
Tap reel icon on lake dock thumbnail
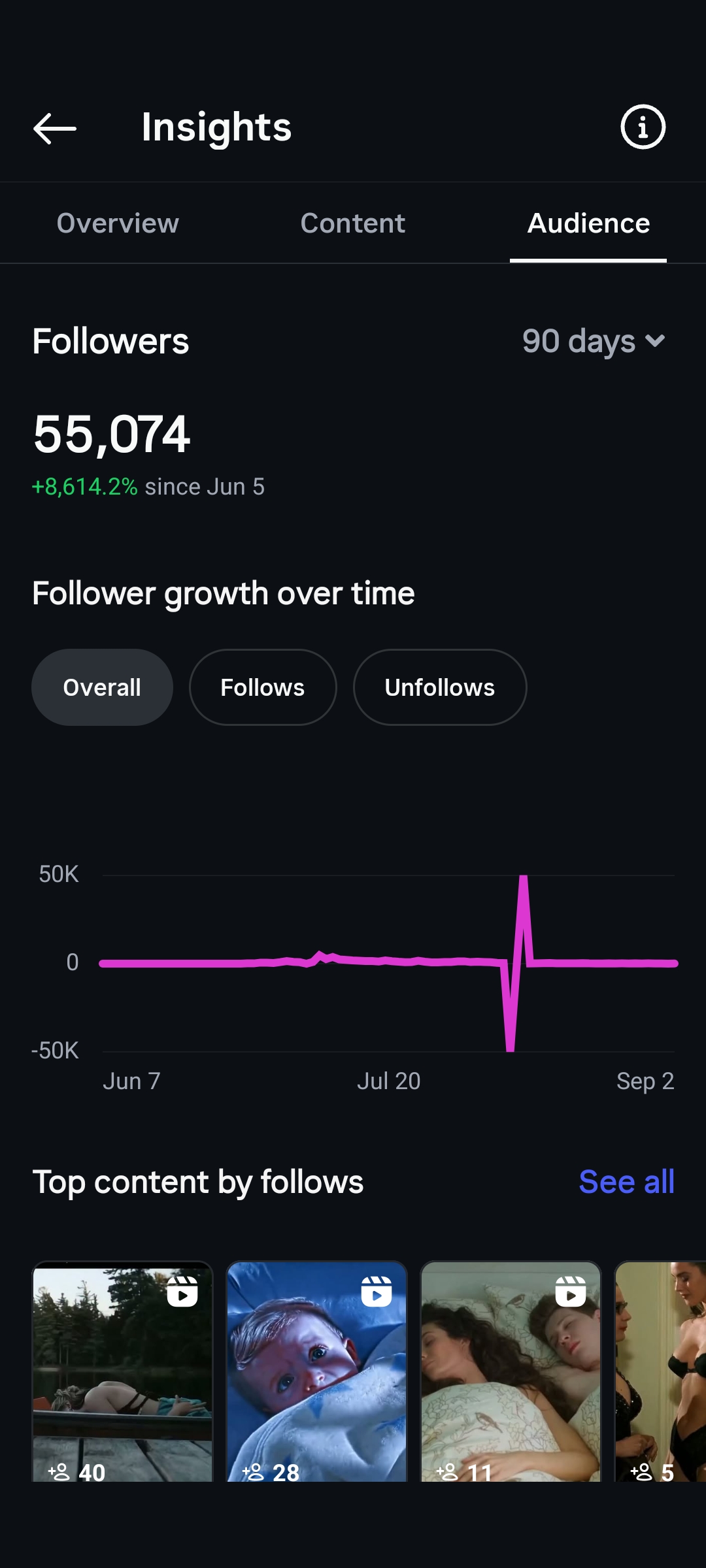(x=182, y=1291)
